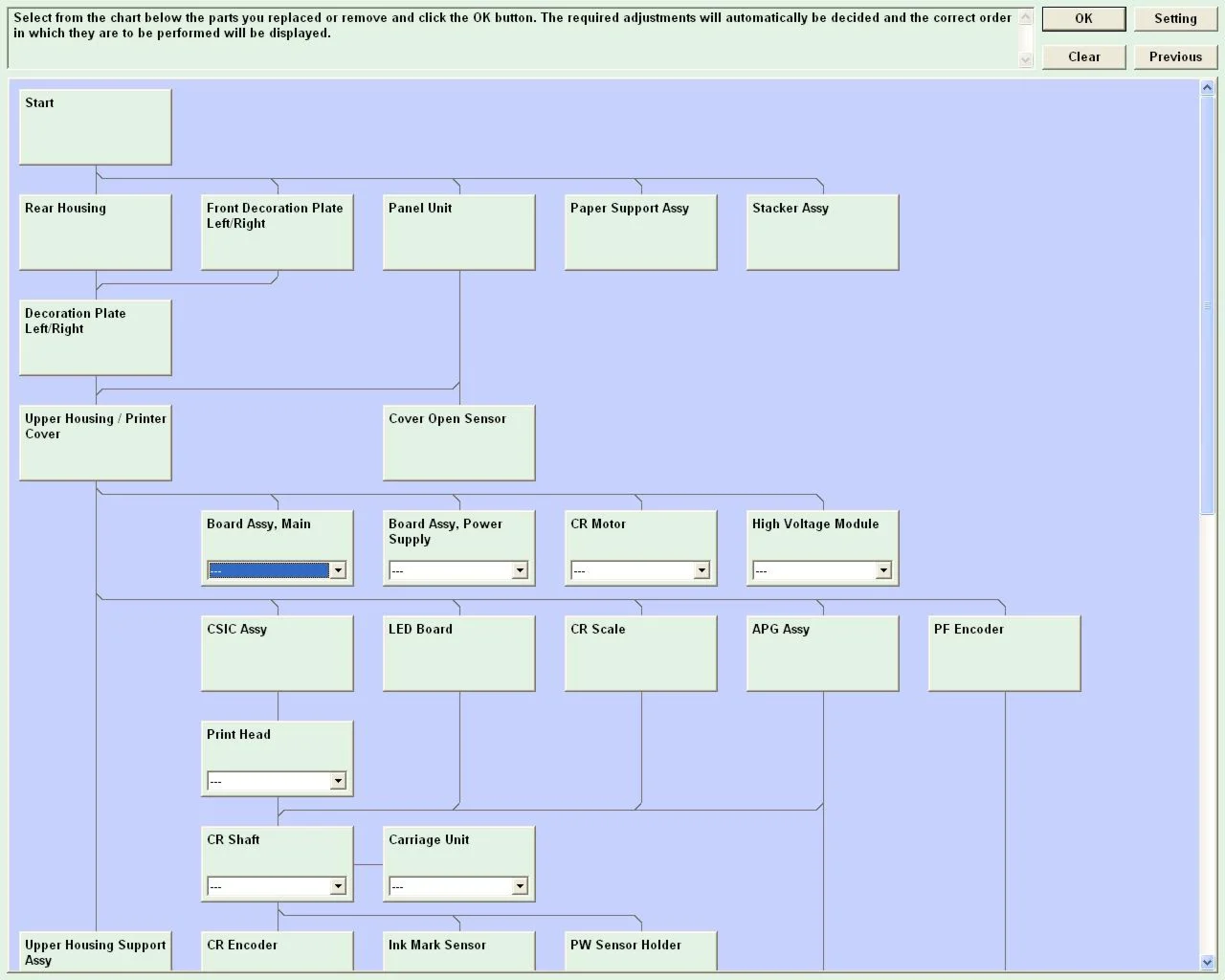Select the Decoration Plate Left/Right box under Rear Housing

(96, 338)
